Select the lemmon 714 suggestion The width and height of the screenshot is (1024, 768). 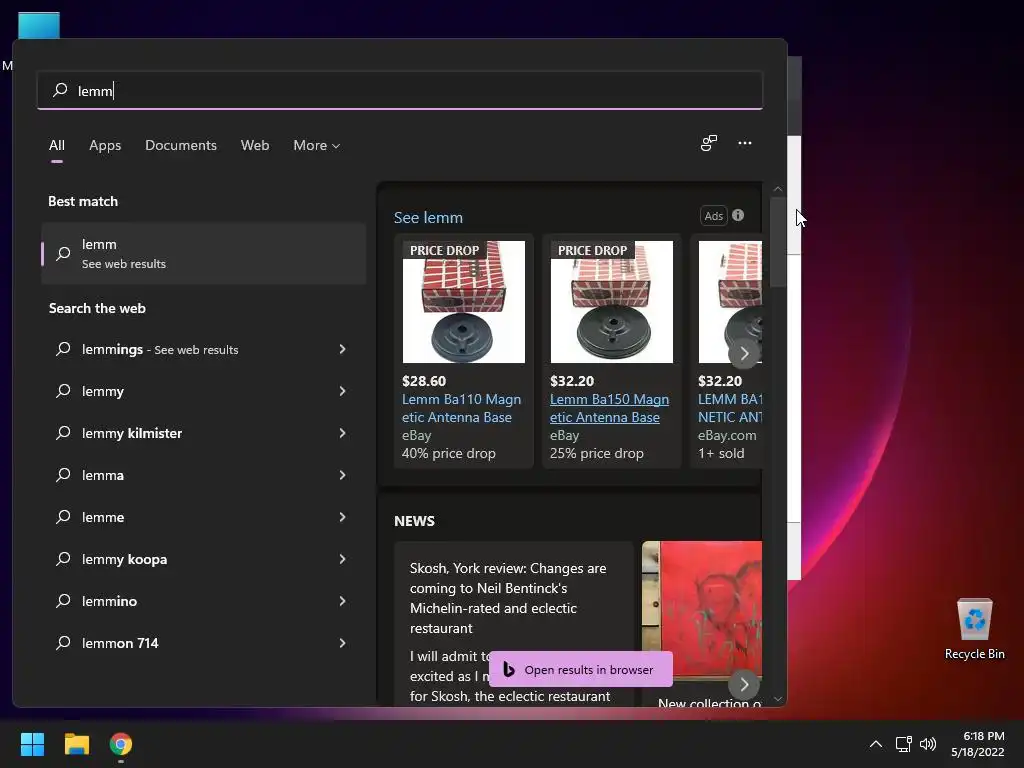[x=189, y=643]
